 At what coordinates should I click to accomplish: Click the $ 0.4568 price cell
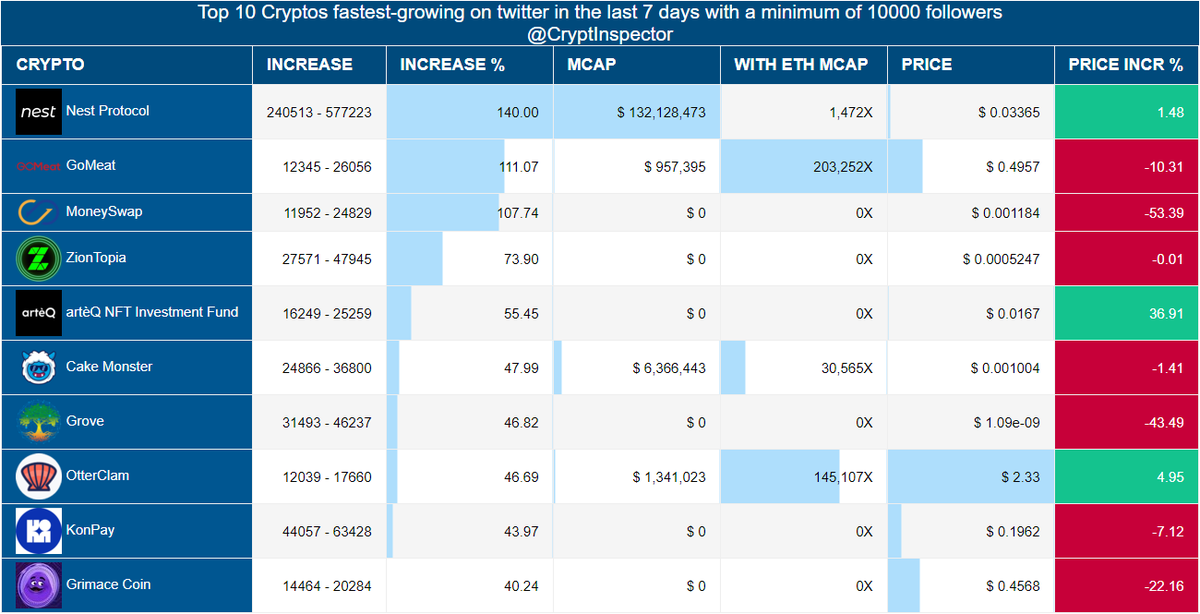click(x=971, y=585)
